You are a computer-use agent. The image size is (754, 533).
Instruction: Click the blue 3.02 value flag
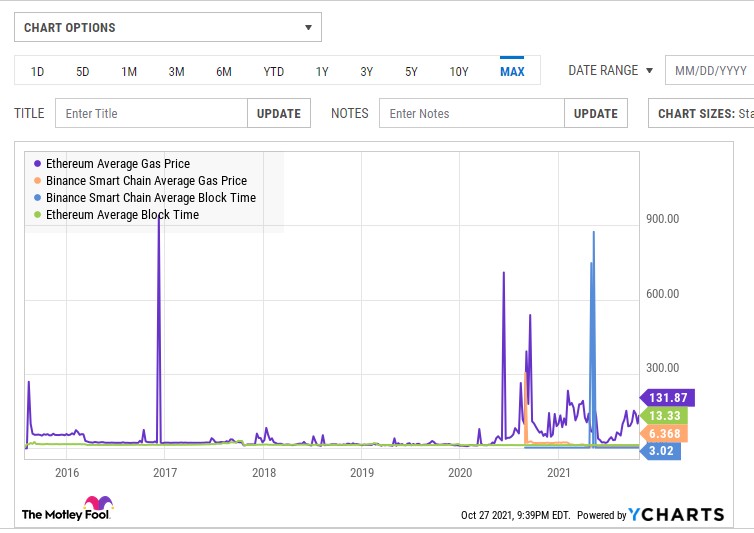[661, 451]
